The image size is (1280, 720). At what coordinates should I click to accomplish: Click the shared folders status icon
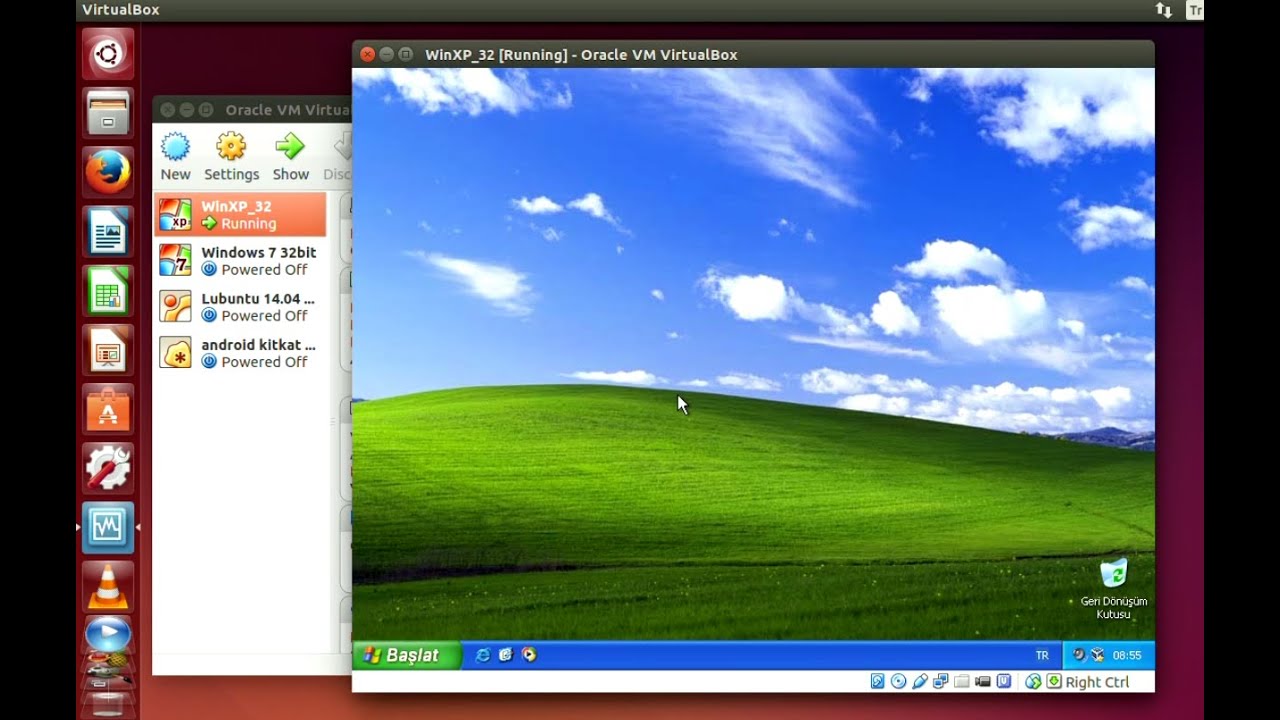coord(962,682)
